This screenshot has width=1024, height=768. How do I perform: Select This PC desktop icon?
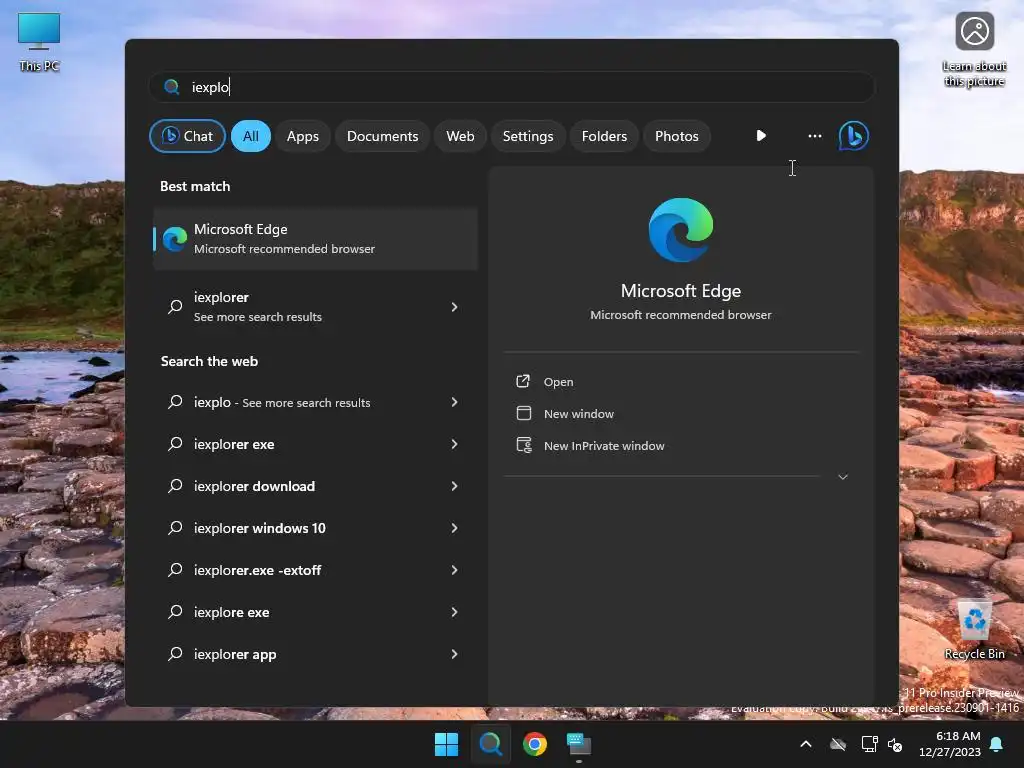[x=39, y=42]
